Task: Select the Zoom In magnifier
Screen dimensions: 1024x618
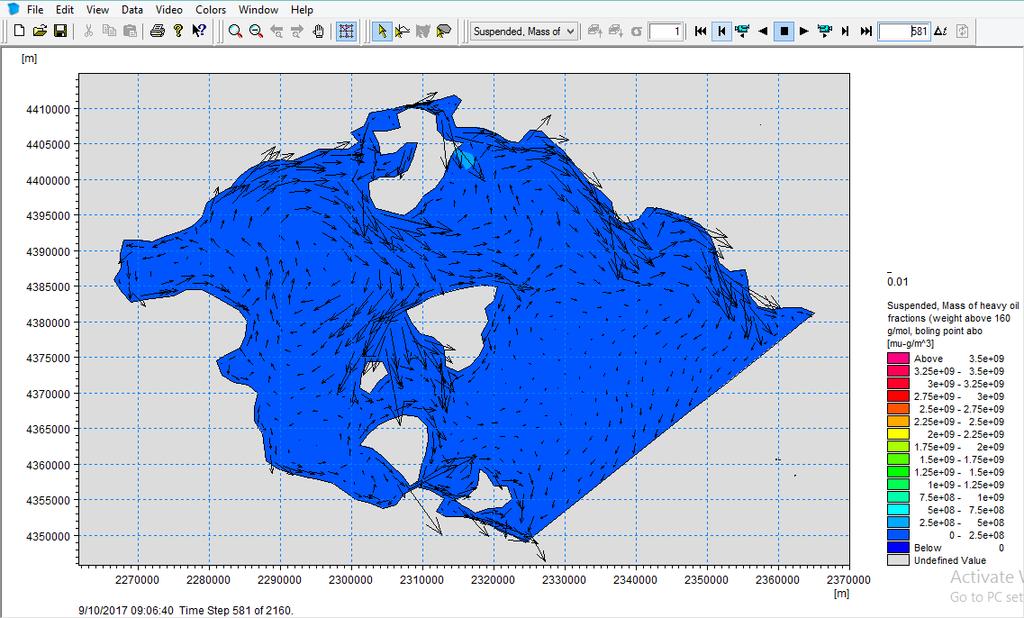Action: coord(235,31)
